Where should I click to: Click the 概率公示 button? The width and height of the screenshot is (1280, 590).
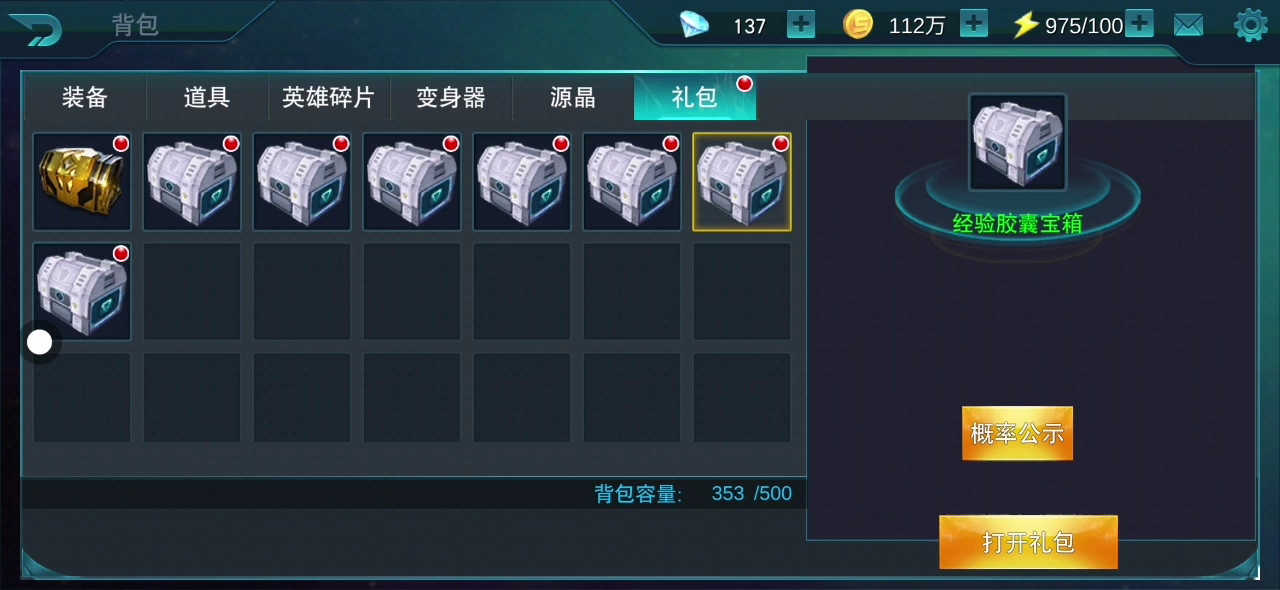pyautogui.click(x=1017, y=433)
